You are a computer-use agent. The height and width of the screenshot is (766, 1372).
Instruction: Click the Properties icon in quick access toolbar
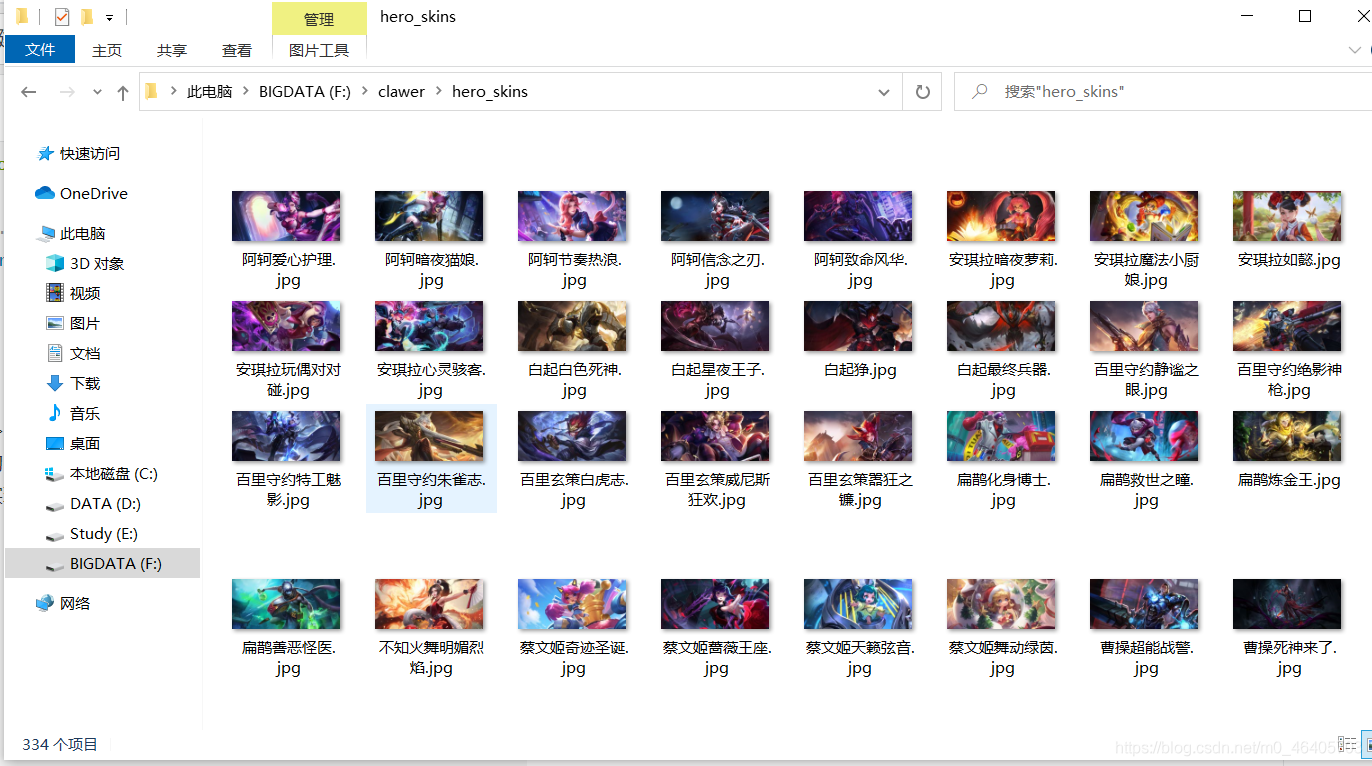pos(62,17)
